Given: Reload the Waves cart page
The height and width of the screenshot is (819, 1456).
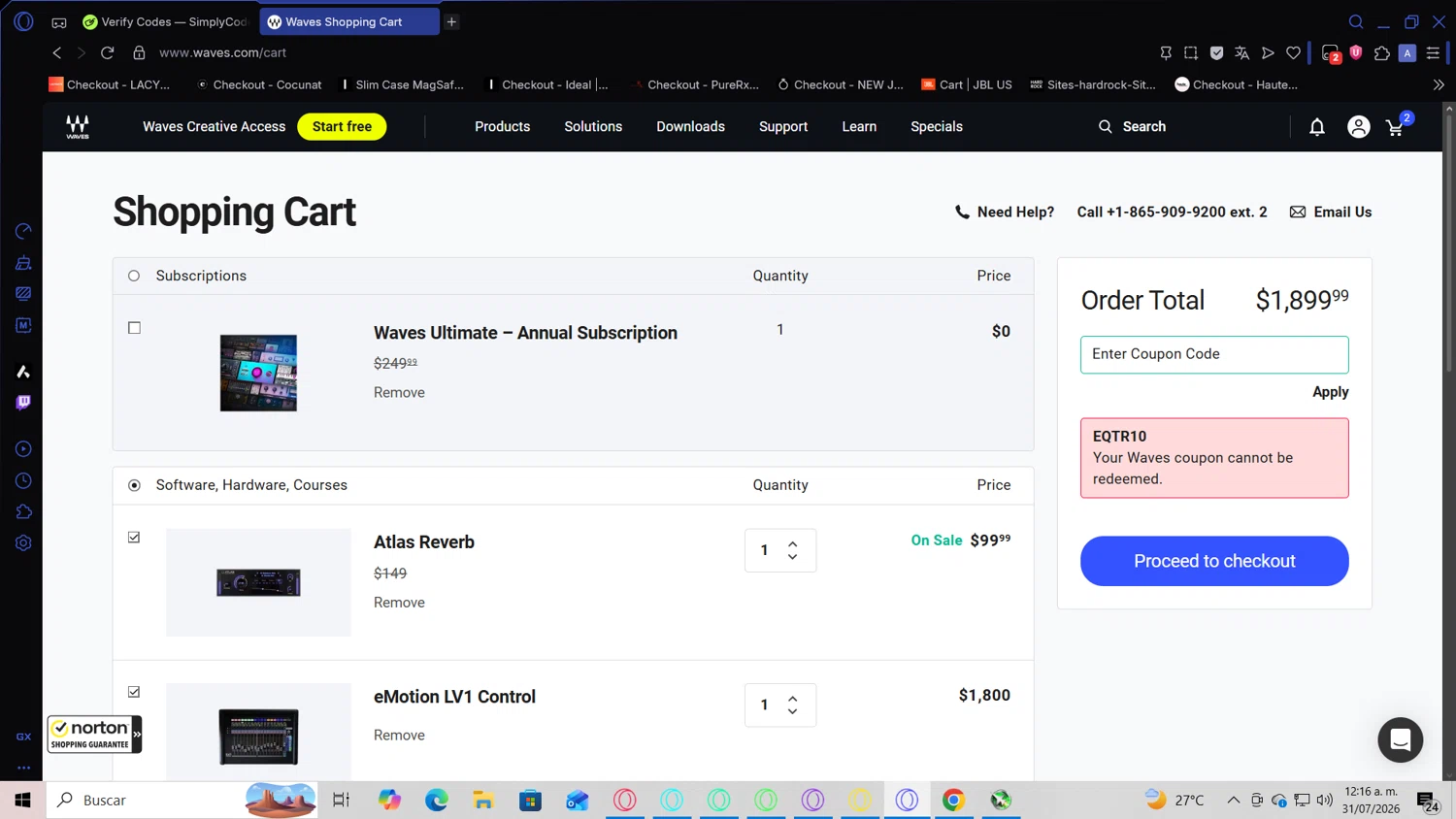Looking at the screenshot, I should pos(108,52).
